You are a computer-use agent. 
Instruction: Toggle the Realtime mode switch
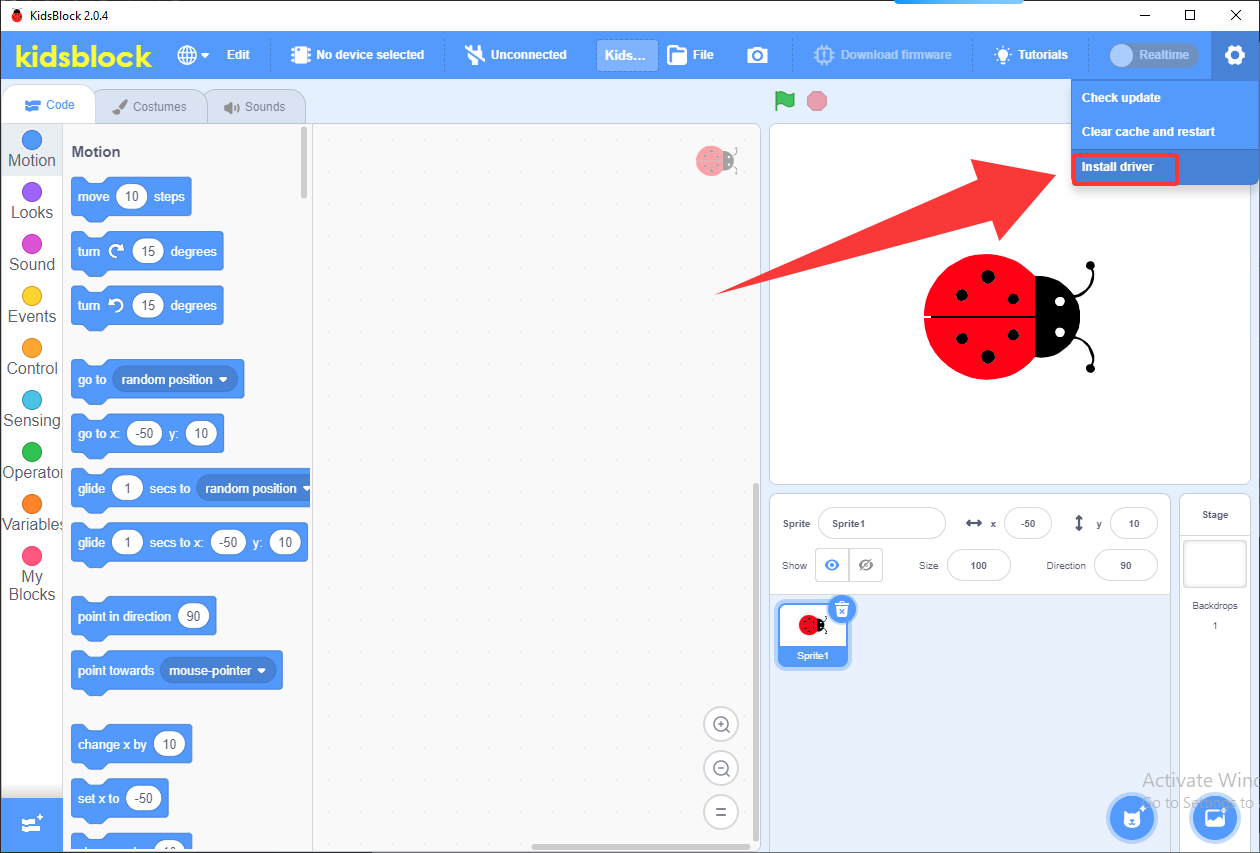point(1153,55)
